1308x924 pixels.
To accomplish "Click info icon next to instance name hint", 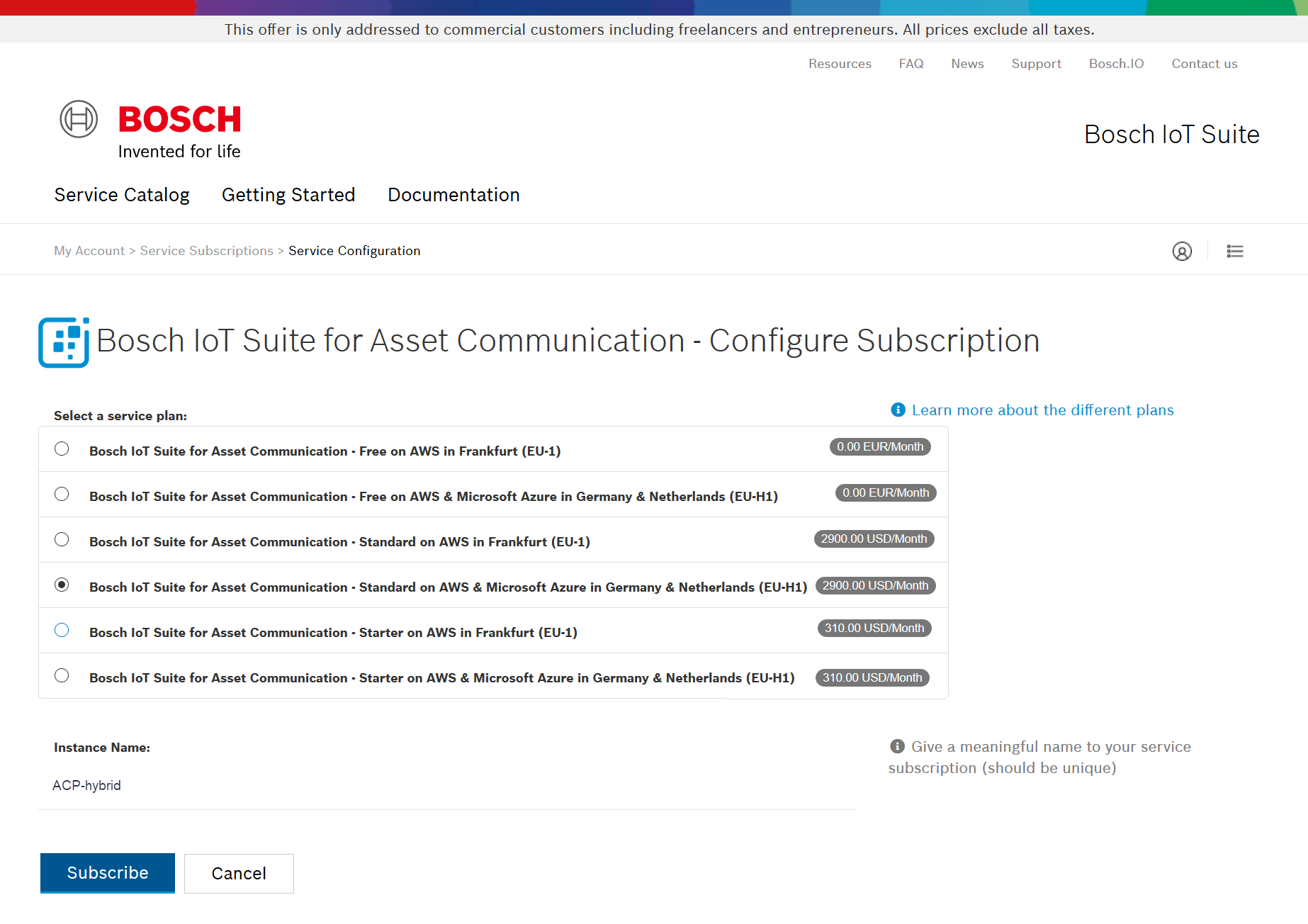I will (897, 746).
